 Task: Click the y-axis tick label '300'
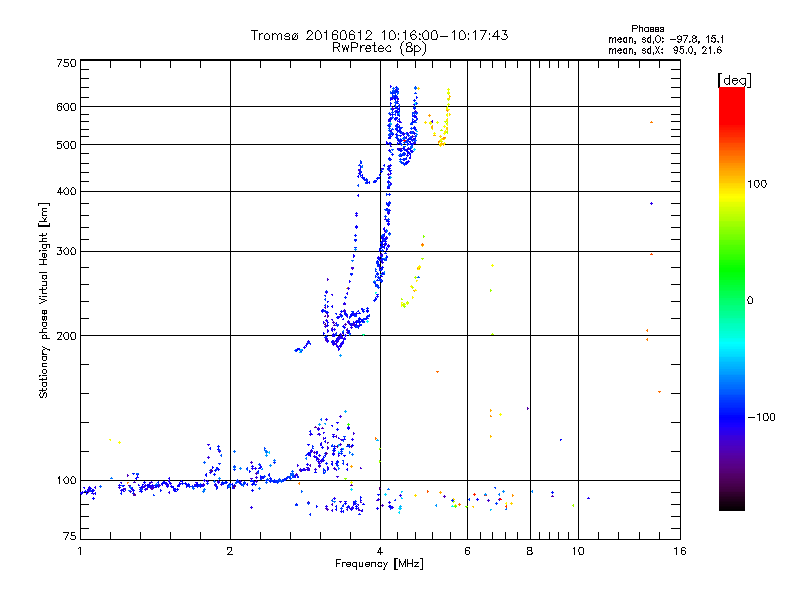coord(66,252)
